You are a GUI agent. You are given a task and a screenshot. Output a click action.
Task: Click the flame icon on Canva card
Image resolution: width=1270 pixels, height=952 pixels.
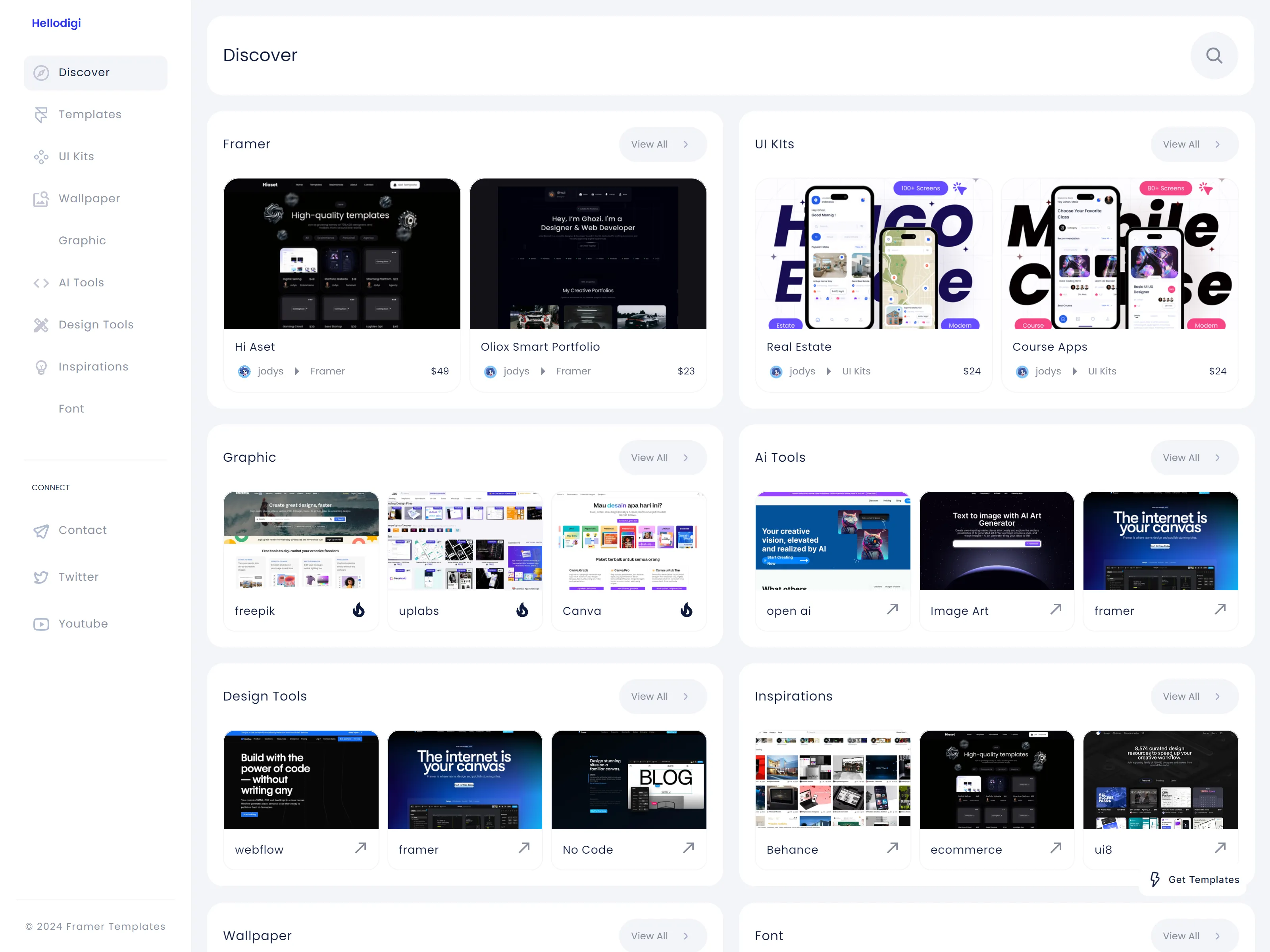686,609
